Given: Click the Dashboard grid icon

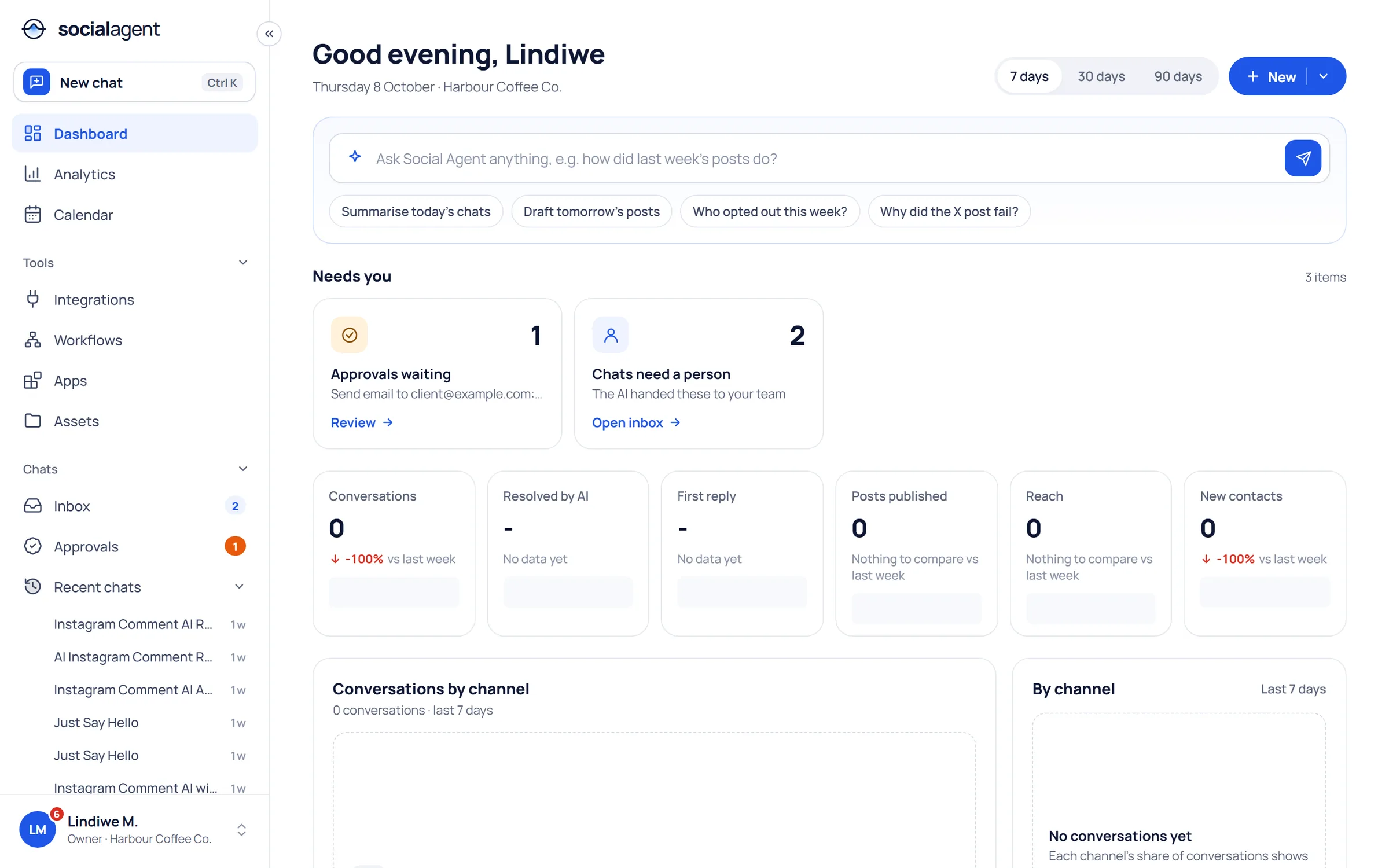Looking at the screenshot, I should (33, 133).
